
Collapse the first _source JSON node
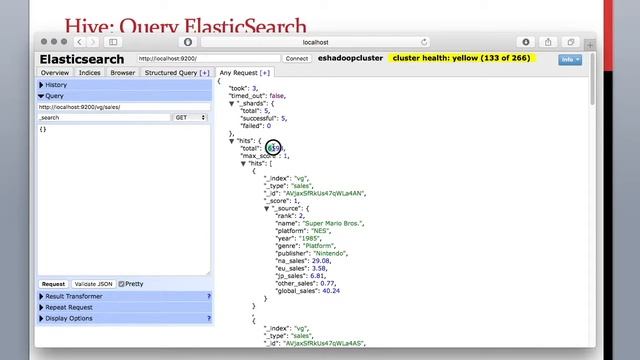coord(267,209)
